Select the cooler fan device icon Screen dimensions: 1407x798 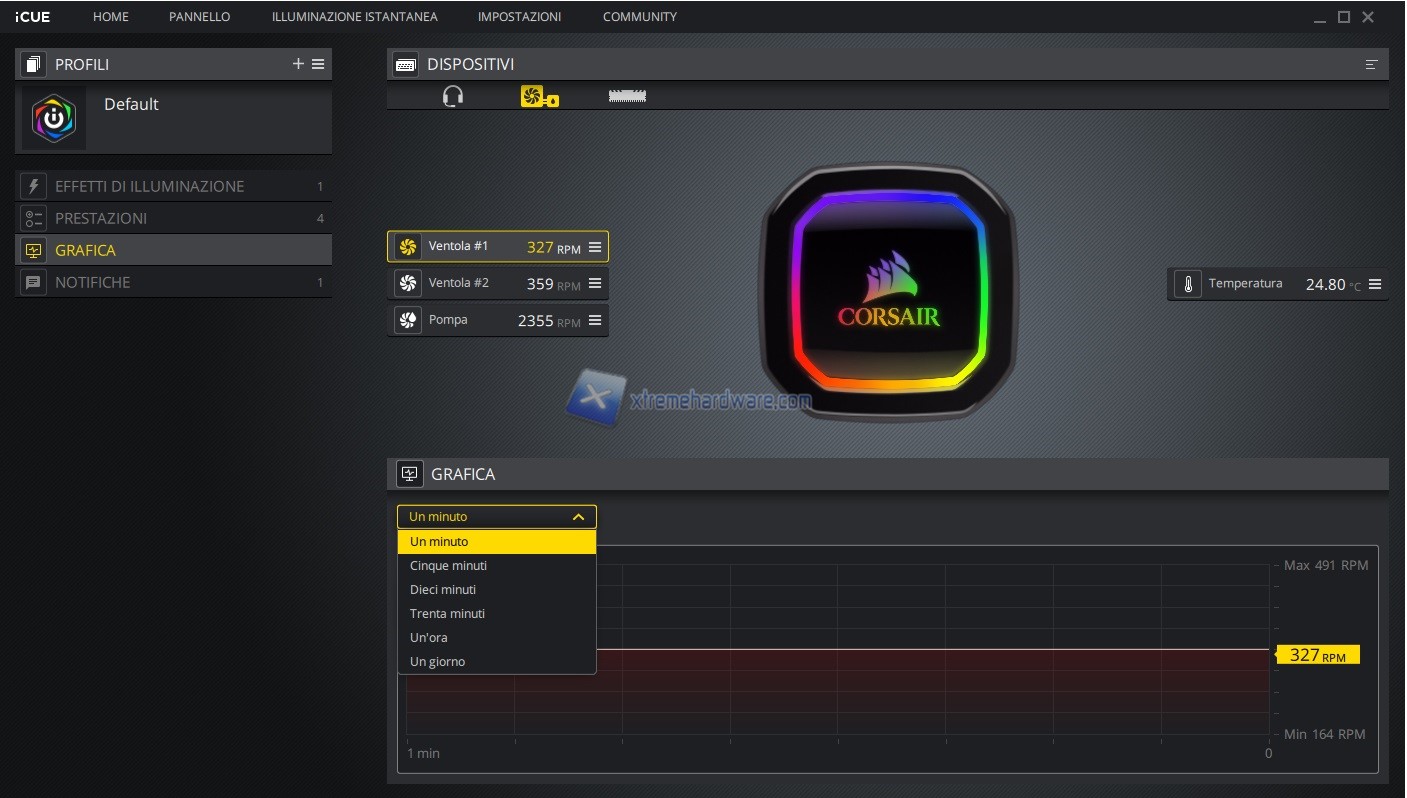[538, 96]
